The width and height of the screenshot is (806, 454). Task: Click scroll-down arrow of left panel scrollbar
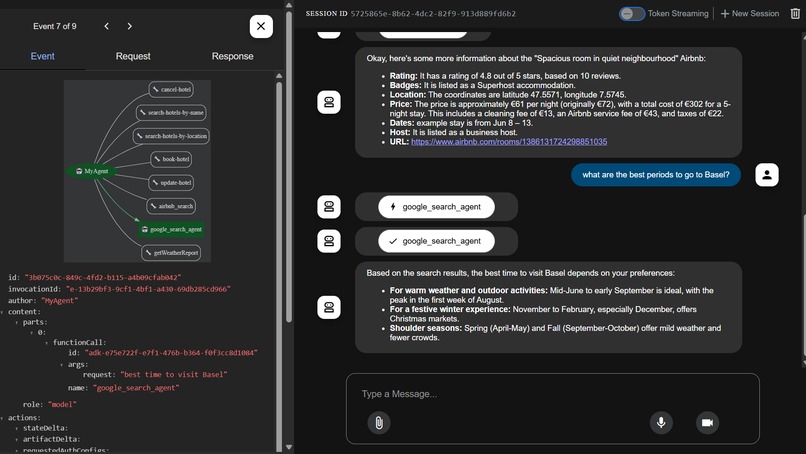click(289, 447)
